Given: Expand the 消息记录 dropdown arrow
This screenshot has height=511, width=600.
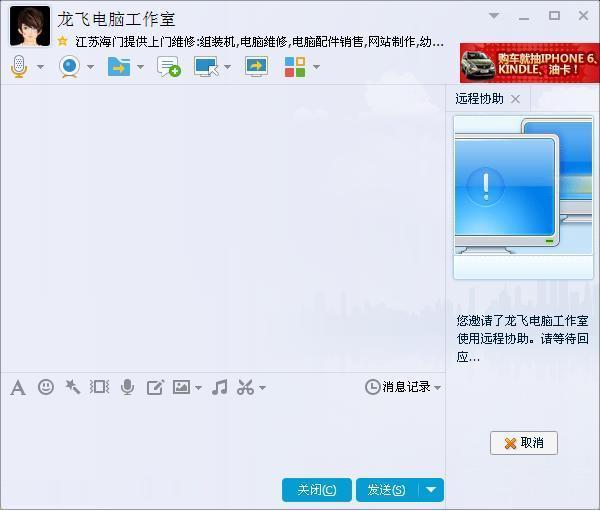Looking at the screenshot, I should point(438,388).
